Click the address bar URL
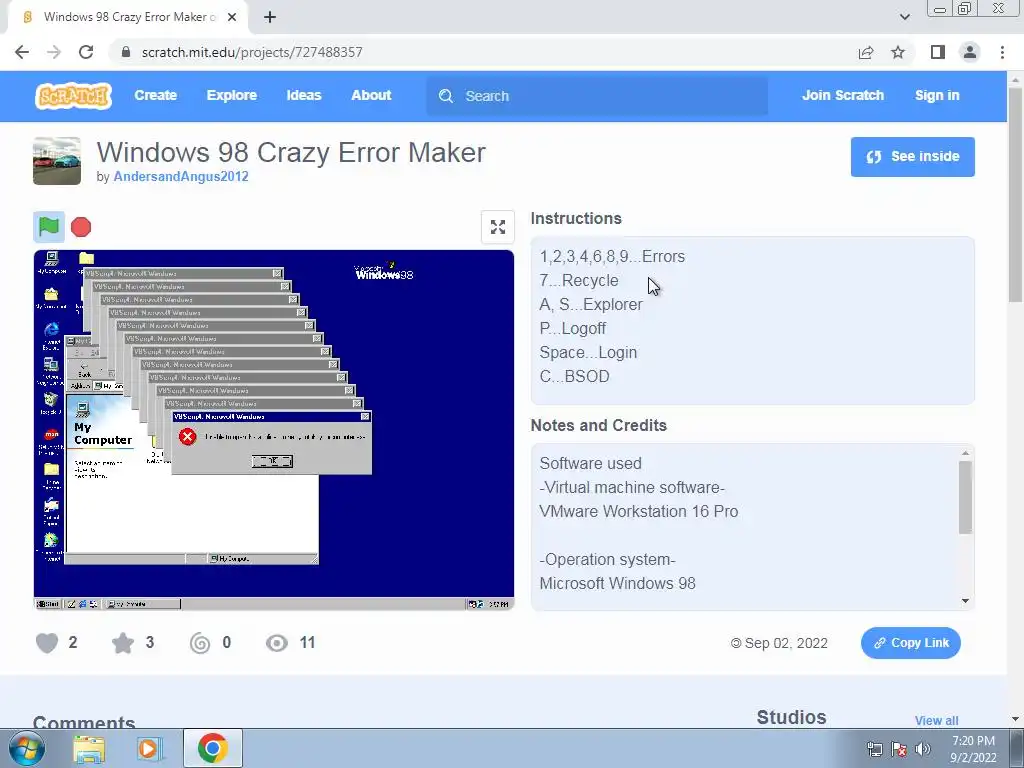 pyautogui.click(x=252, y=52)
